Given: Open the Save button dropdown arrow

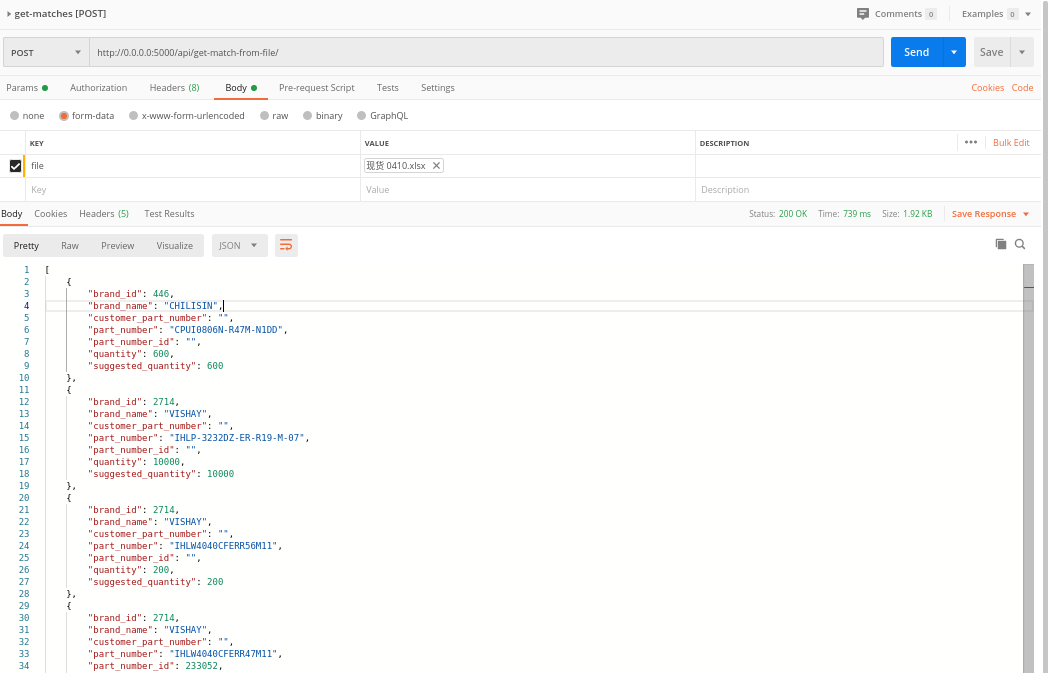Looking at the screenshot, I should [x=1022, y=52].
